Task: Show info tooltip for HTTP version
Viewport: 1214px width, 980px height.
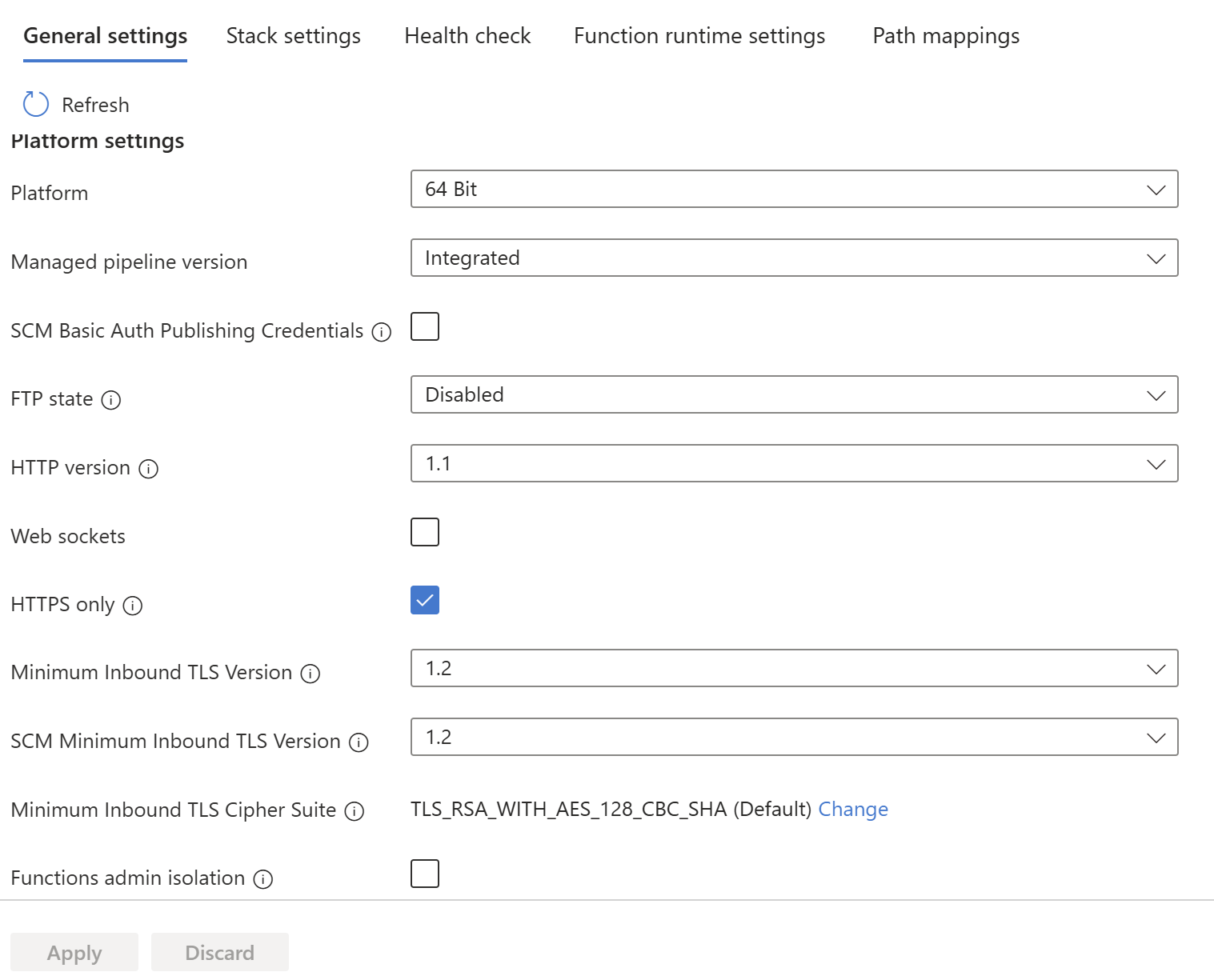Action: pos(149,469)
